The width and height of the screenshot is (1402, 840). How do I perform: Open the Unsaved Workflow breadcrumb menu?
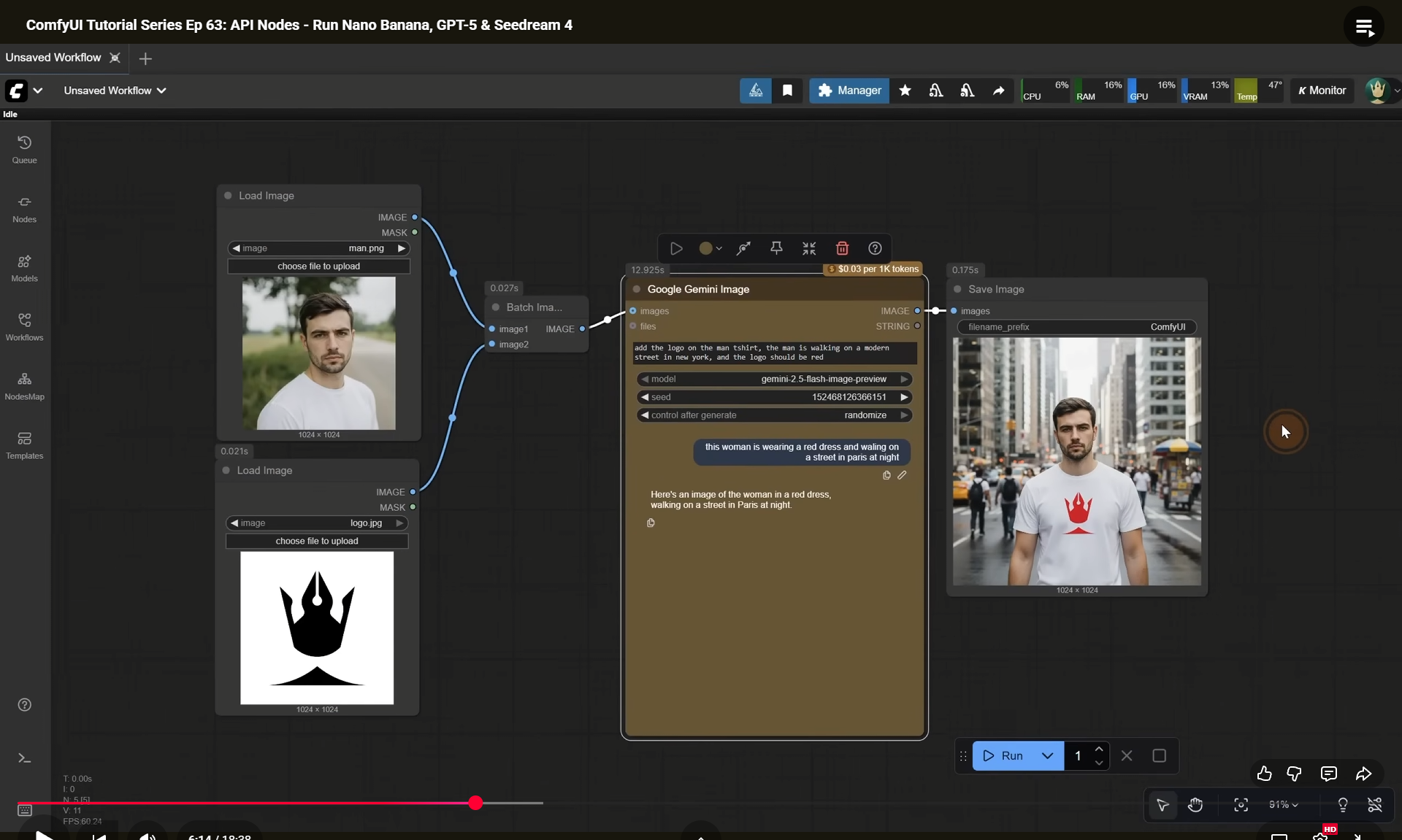coord(115,90)
